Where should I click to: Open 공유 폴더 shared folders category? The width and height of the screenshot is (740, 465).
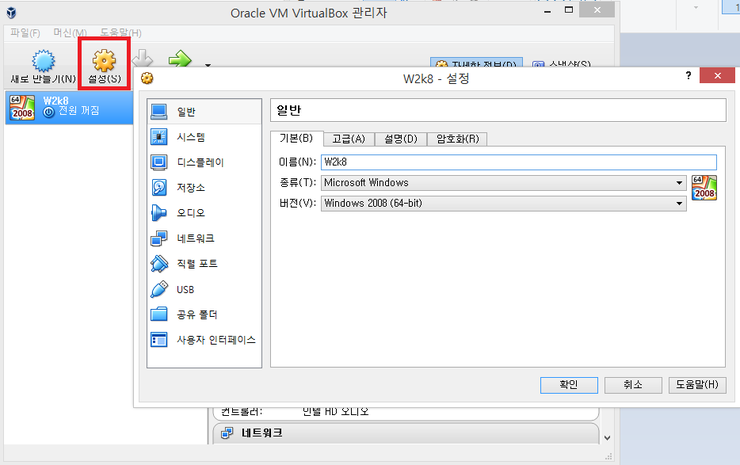[196, 314]
